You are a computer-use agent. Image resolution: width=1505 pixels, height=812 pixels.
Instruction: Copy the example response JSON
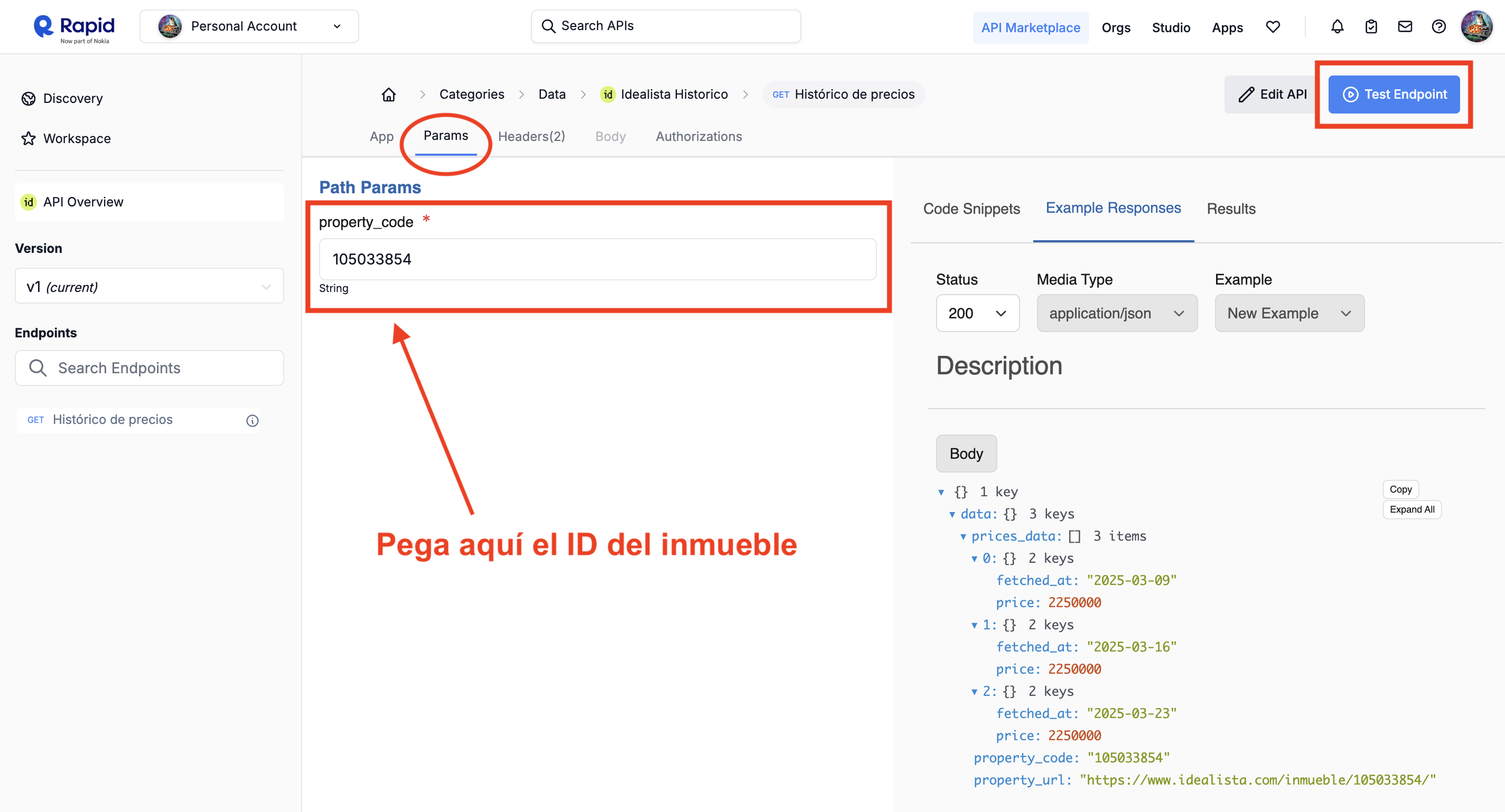pyautogui.click(x=1400, y=489)
